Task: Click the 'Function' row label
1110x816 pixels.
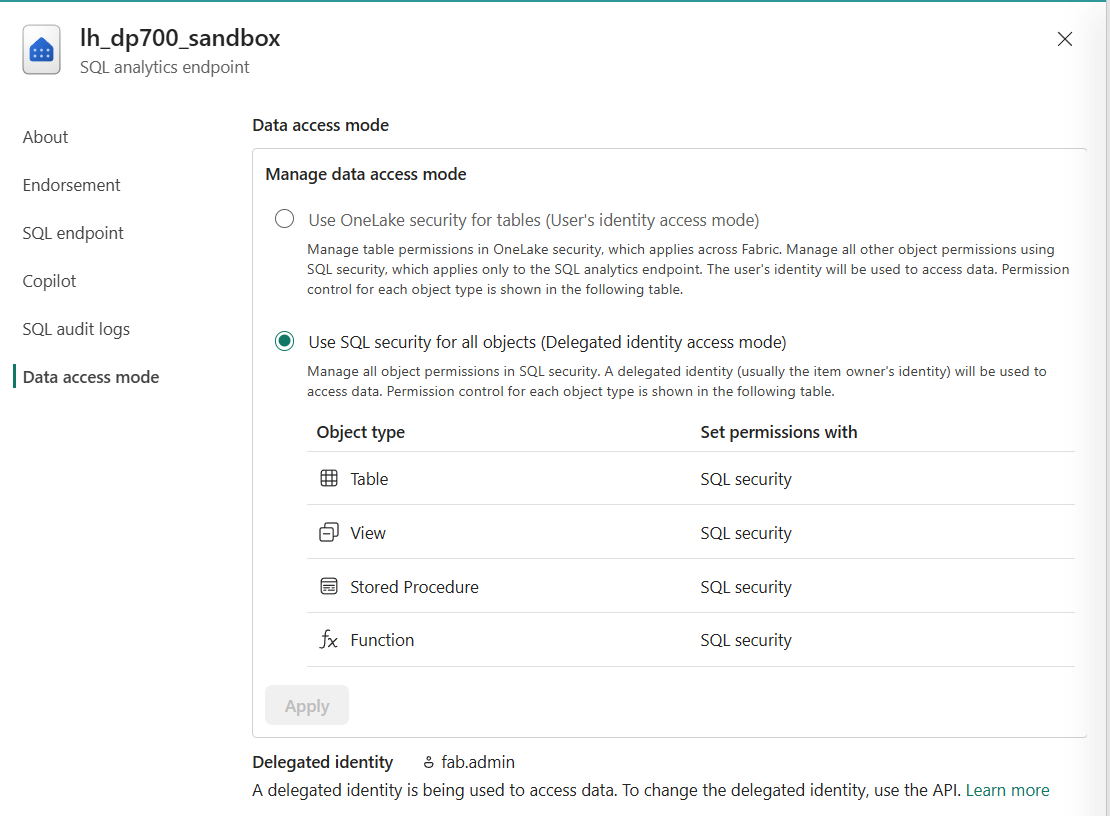Action: tap(382, 640)
